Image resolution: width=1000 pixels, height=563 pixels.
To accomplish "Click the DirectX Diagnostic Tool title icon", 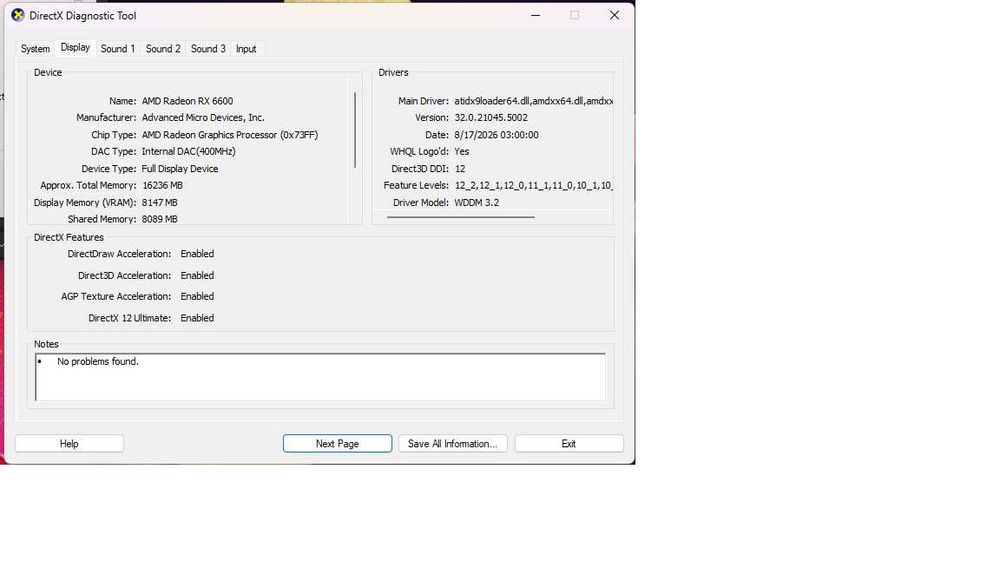I will pyautogui.click(x=18, y=15).
